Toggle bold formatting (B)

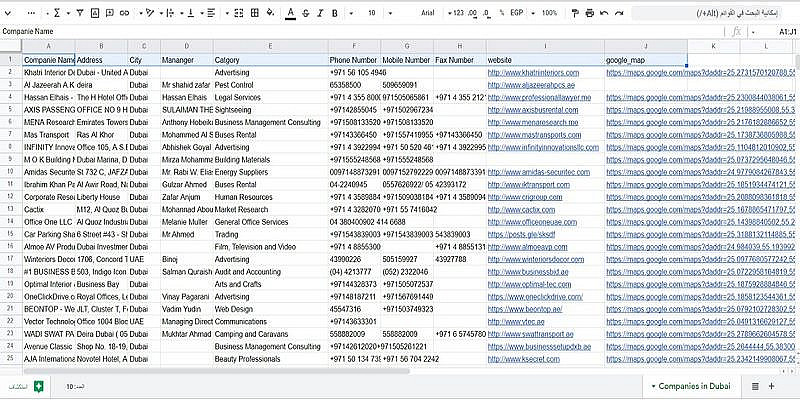pyautogui.click(x=335, y=13)
